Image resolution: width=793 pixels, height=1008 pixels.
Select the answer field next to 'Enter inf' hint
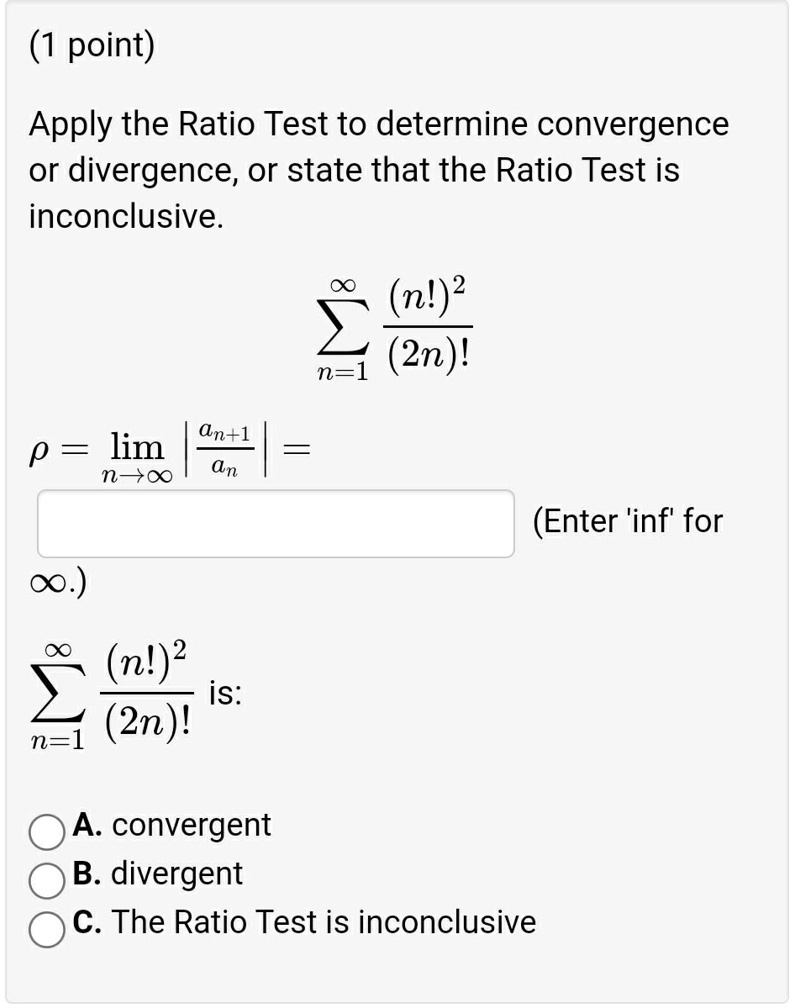tap(274, 521)
